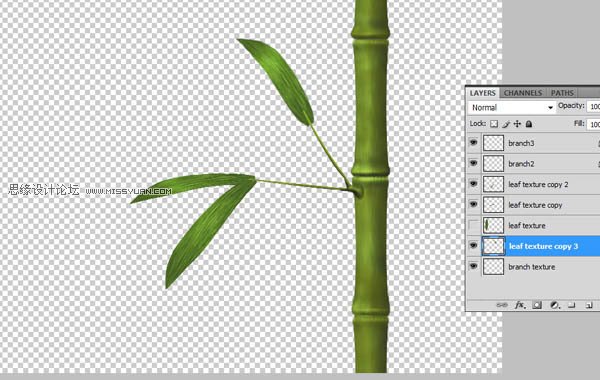The height and width of the screenshot is (380, 600).
Task: Create new adjustment layer icon
Action: (x=555, y=305)
